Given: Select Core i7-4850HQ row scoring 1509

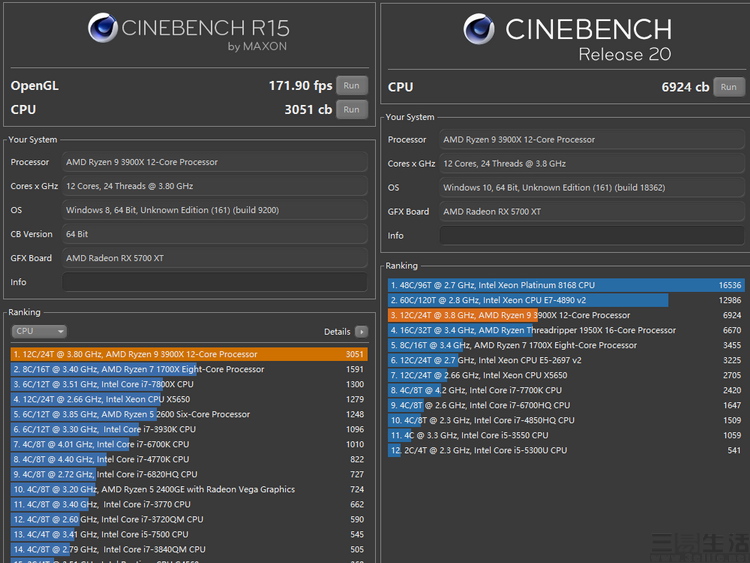Looking at the screenshot, I should pyautogui.click(x=566, y=420).
